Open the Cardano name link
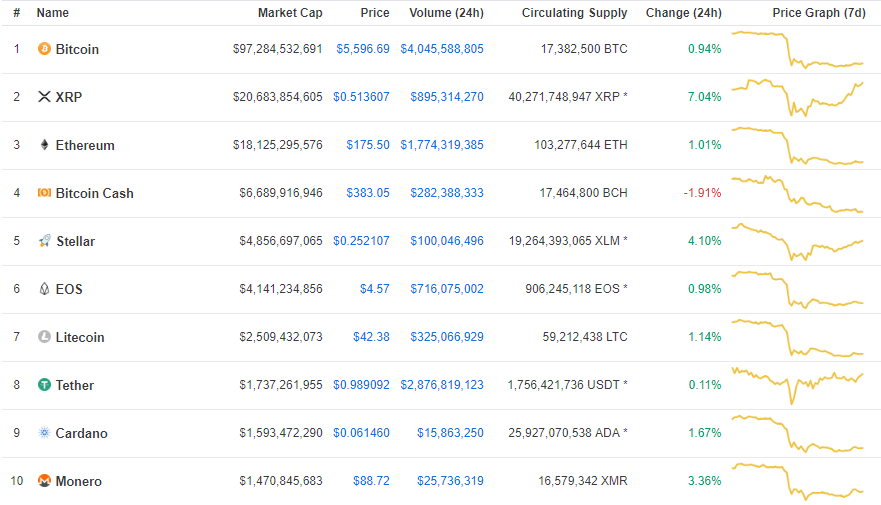The image size is (881, 505). [81, 433]
